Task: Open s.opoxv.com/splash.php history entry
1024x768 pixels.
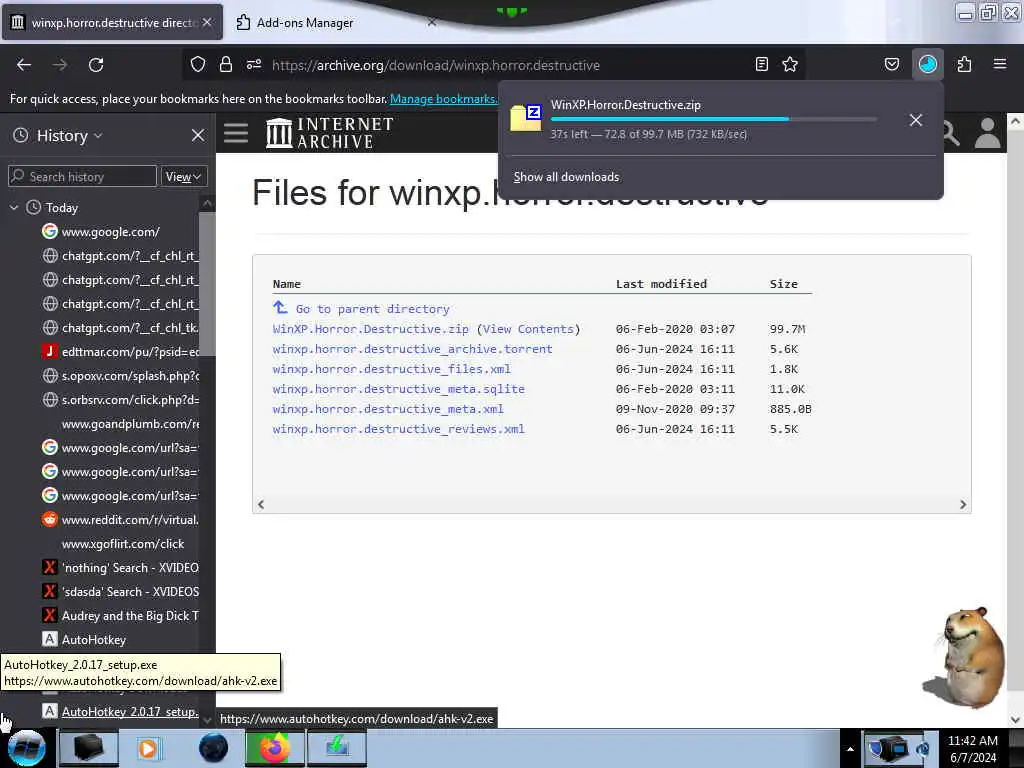Action: (120, 376)
